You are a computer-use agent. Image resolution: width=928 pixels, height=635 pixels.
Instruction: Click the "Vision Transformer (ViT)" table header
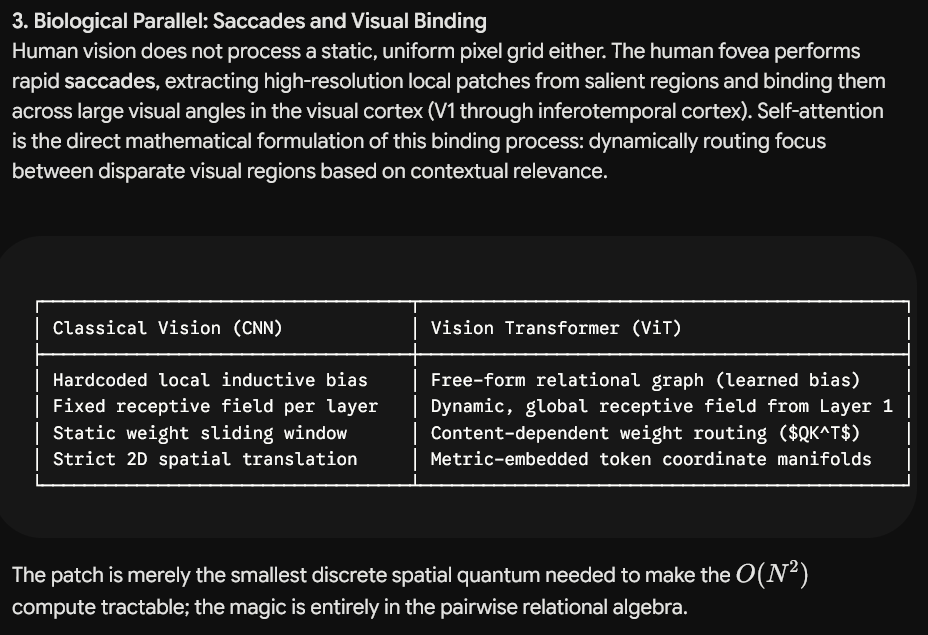tap(556, 328)
